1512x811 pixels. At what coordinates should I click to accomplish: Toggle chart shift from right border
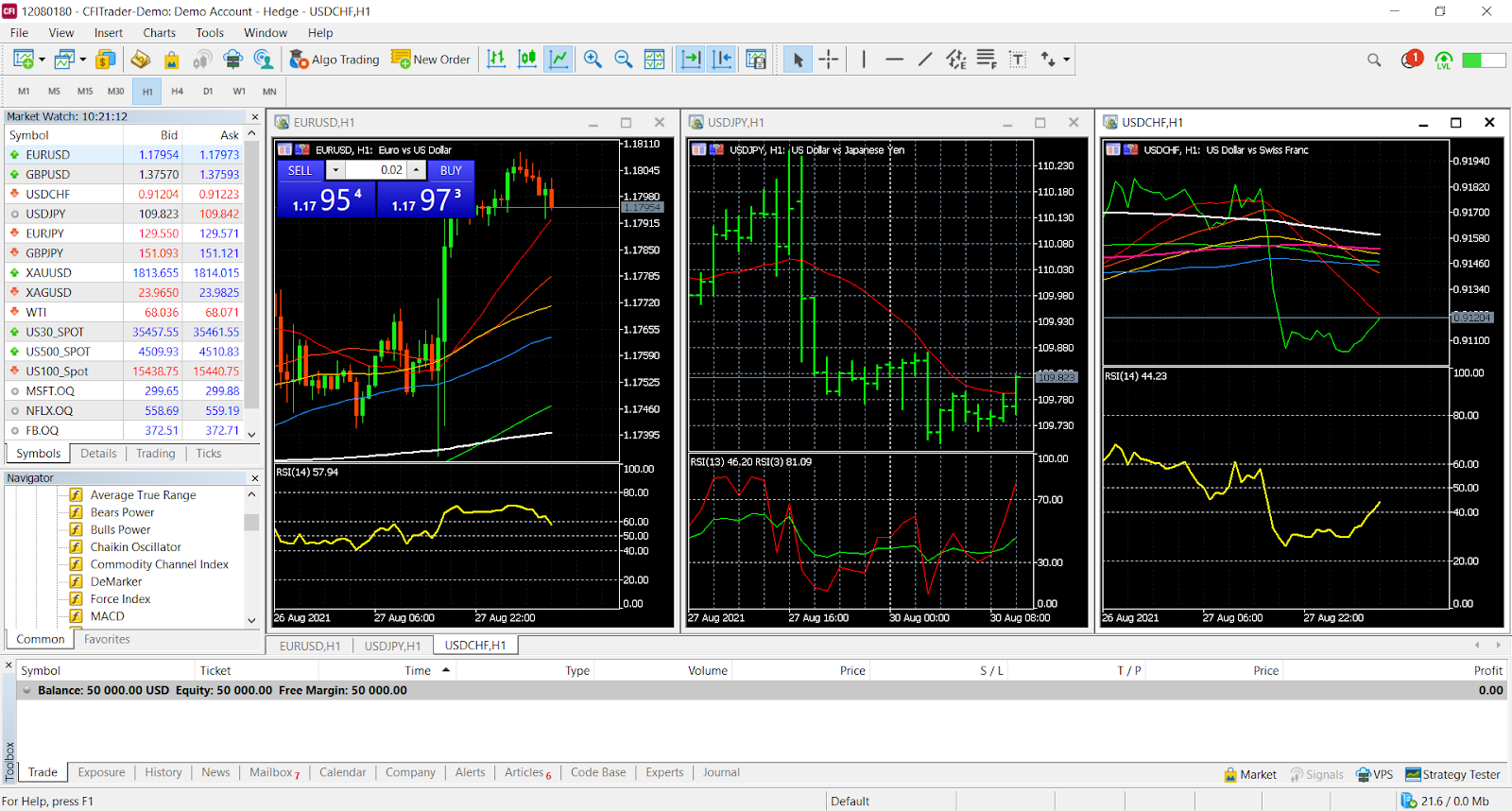(722, 60)
